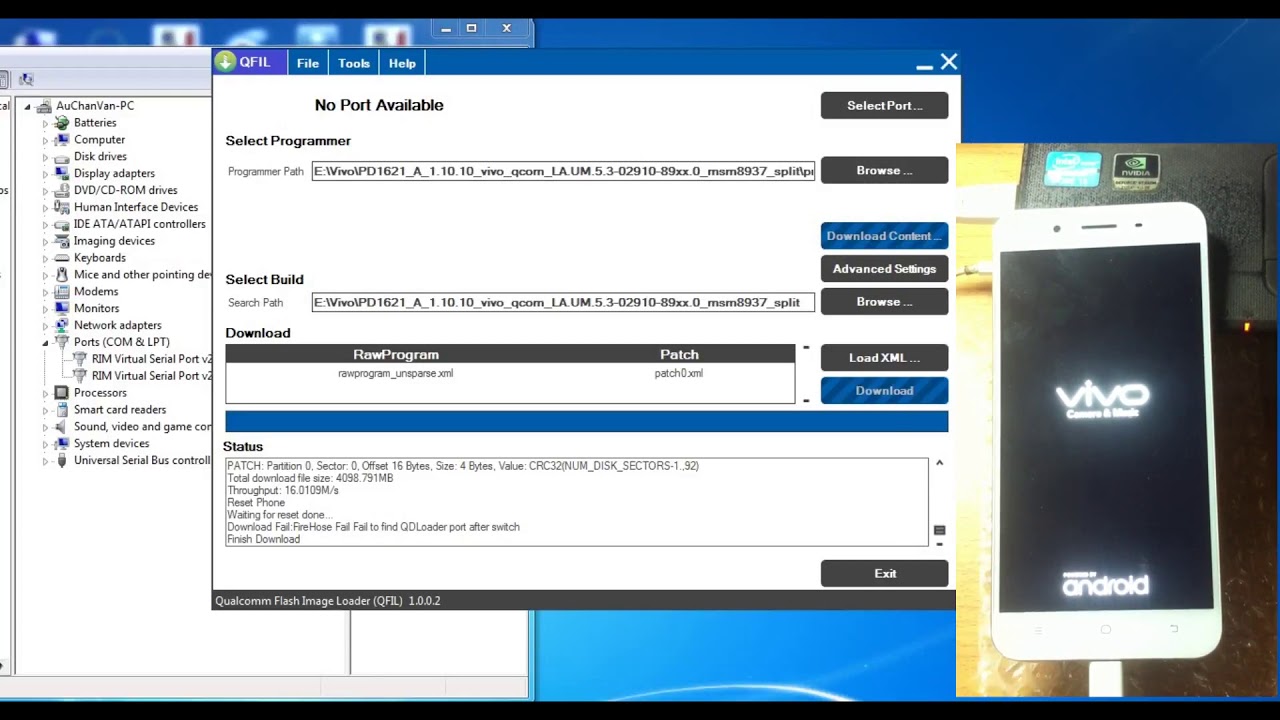Click the Computer category icon in Device Manager
Screen dimensions: 1280x720
tap(62, 140)
